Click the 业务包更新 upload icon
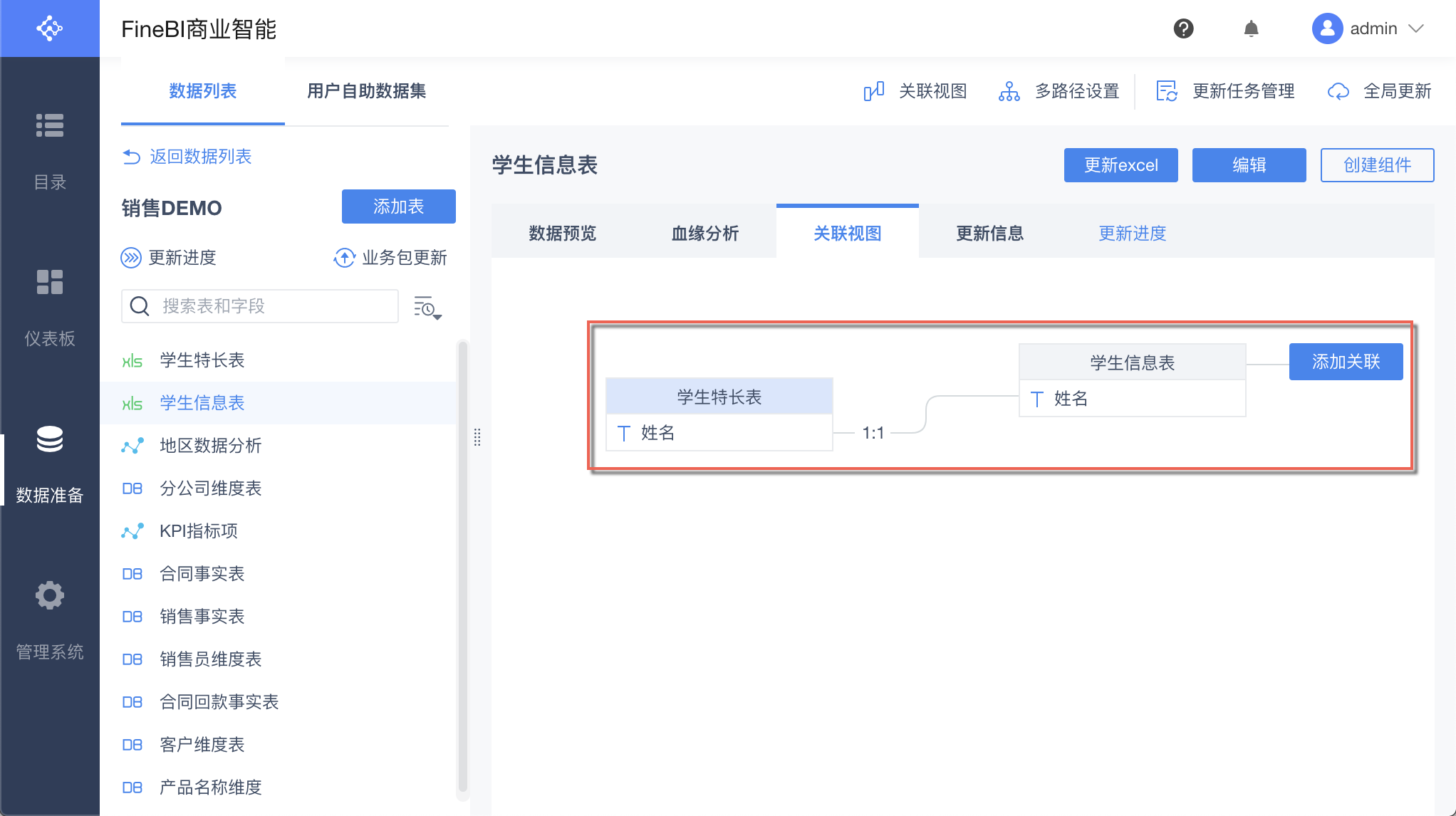 tap(344, 258)
